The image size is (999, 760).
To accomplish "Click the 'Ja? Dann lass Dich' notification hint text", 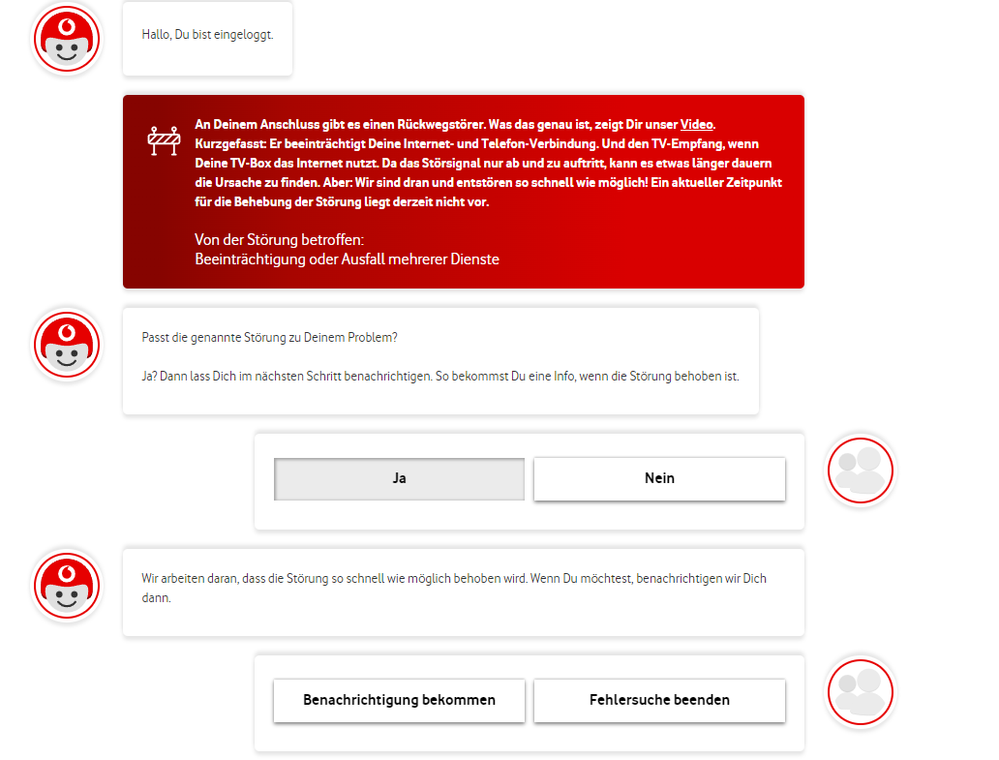I will point(440,376).
